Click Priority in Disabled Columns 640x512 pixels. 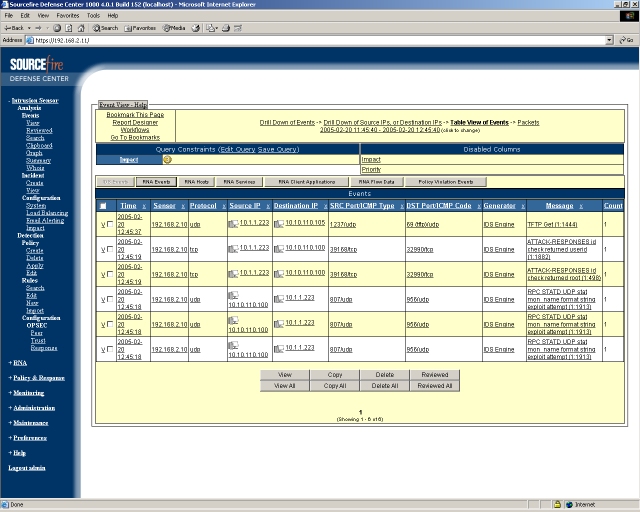(371, 169)
